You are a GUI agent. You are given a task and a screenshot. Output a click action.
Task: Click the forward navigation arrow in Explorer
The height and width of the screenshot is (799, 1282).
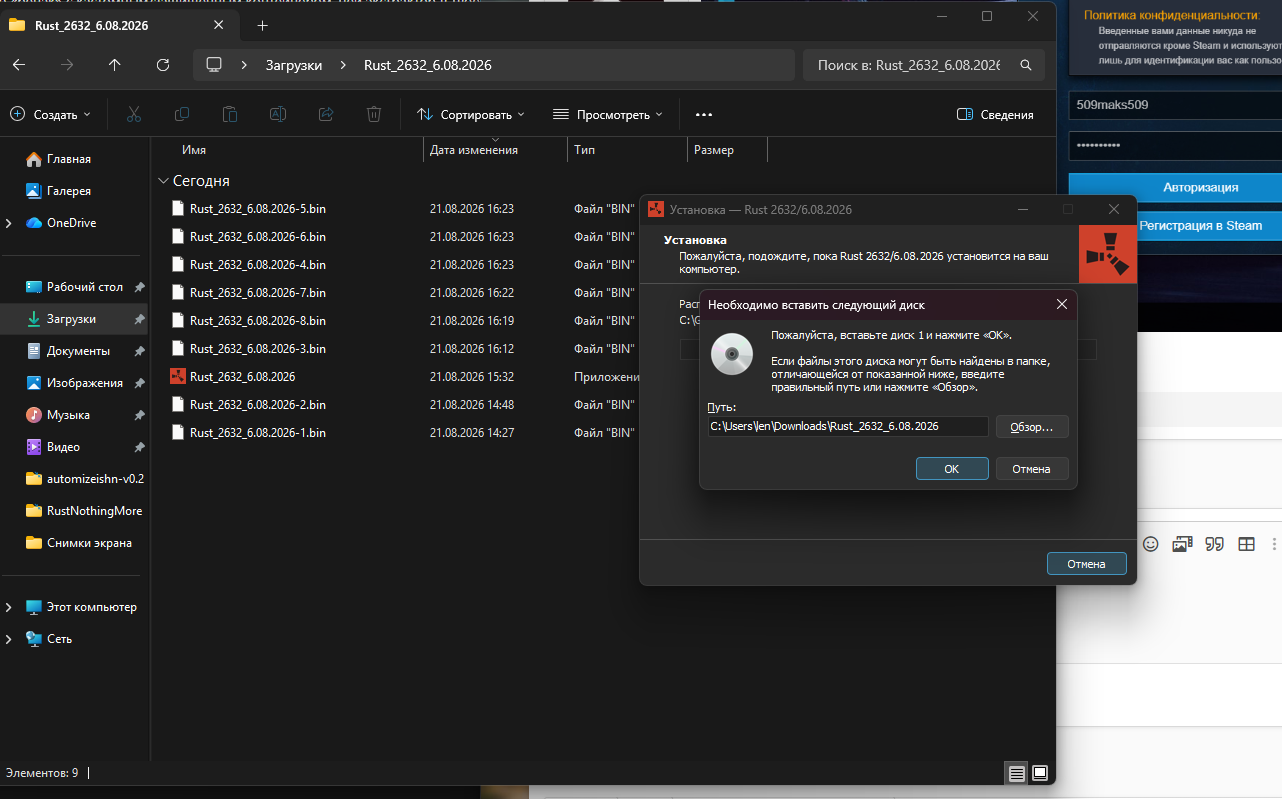tap(67, 65)
